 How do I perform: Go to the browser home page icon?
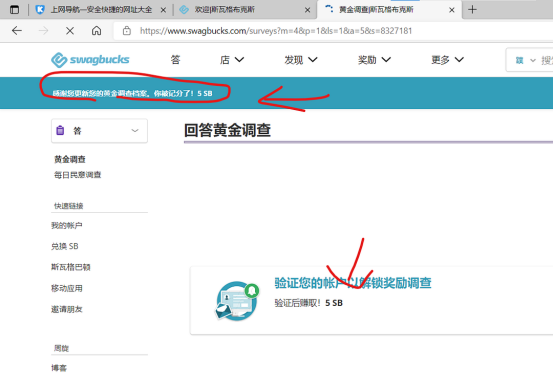tap(96, 31)
